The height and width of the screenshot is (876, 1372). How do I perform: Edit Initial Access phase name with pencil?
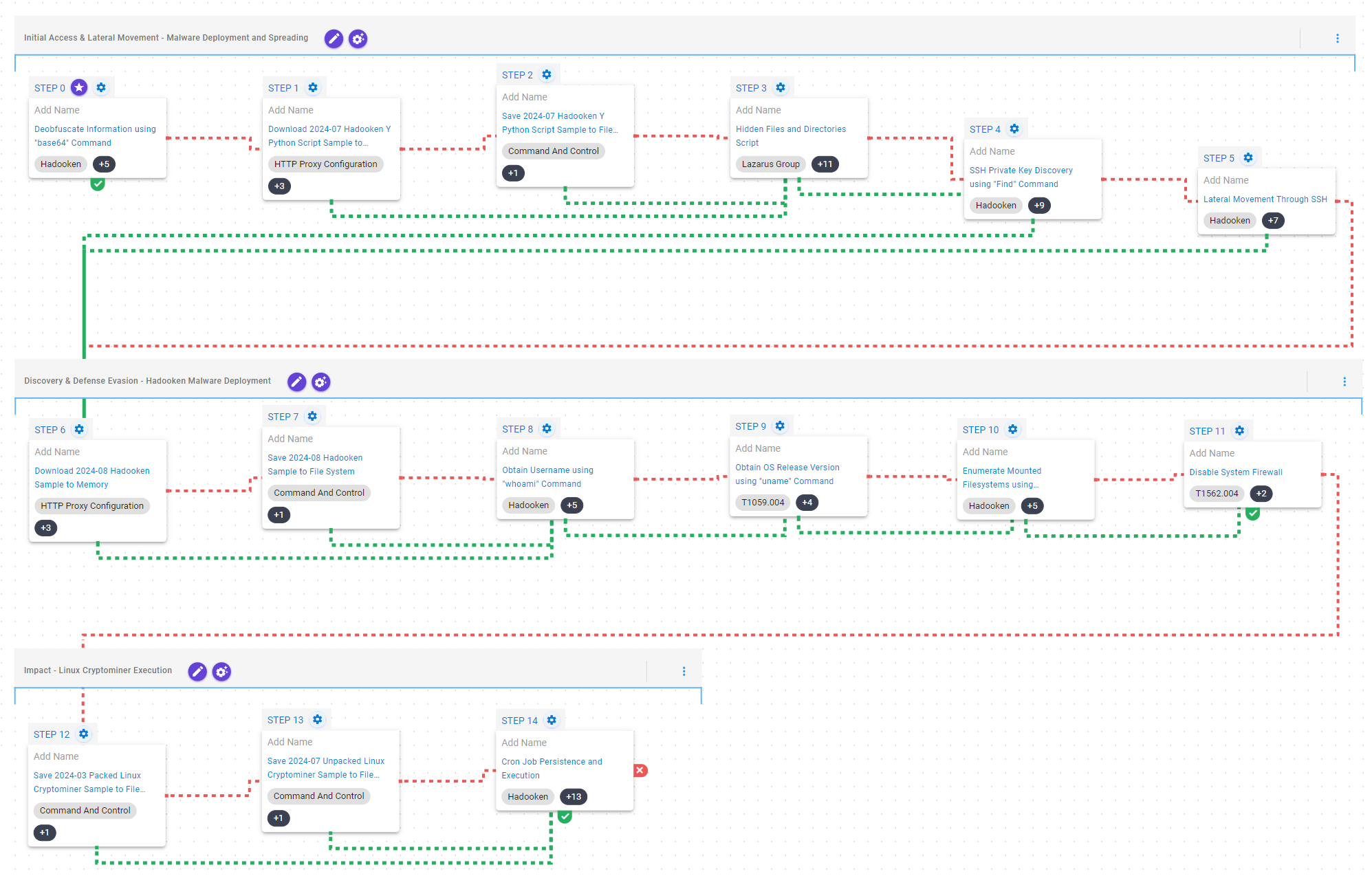pos(334,39)
